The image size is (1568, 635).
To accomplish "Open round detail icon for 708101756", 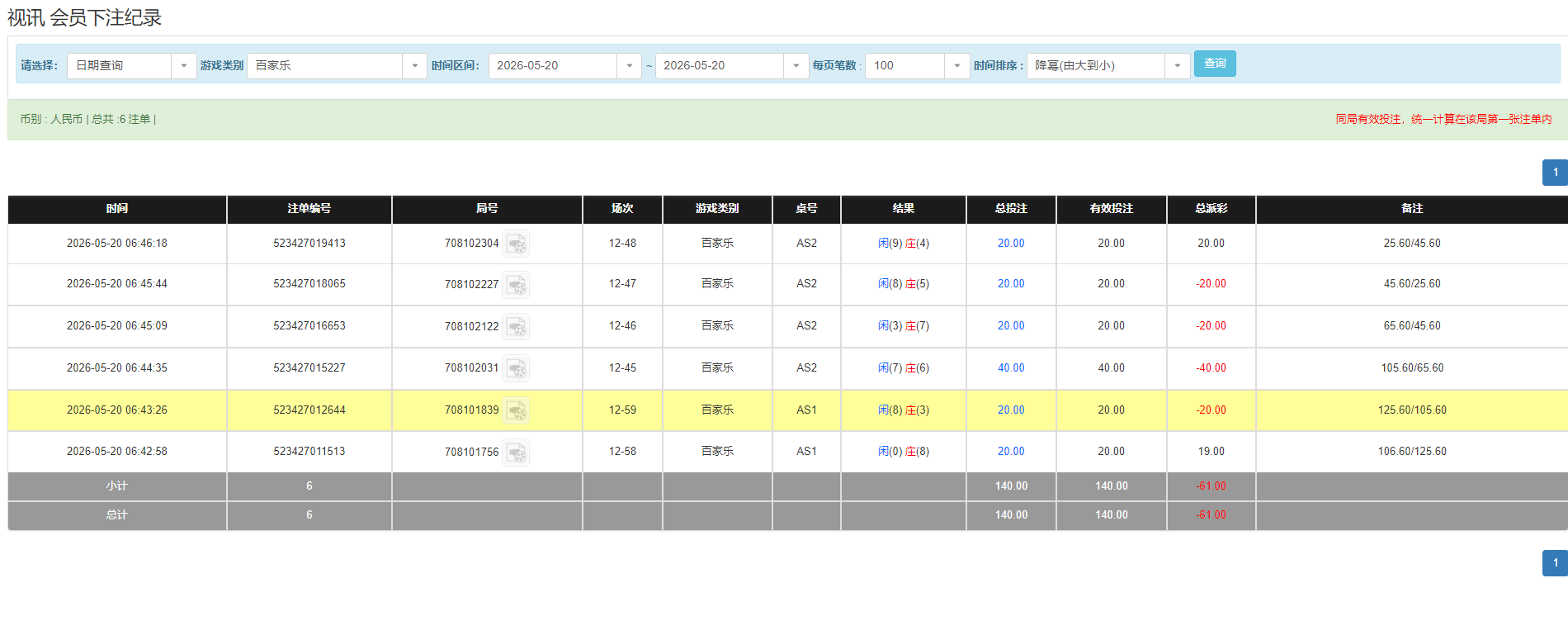I will click(517, 453).
